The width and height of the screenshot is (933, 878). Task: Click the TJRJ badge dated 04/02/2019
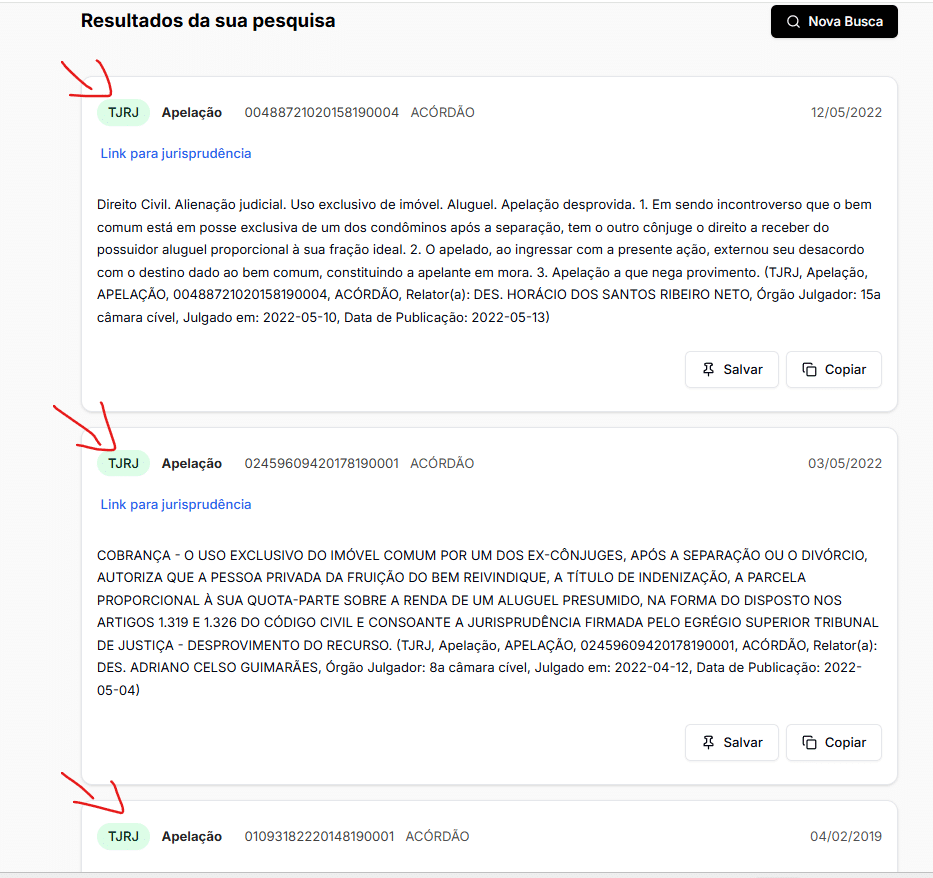(123, 837)
